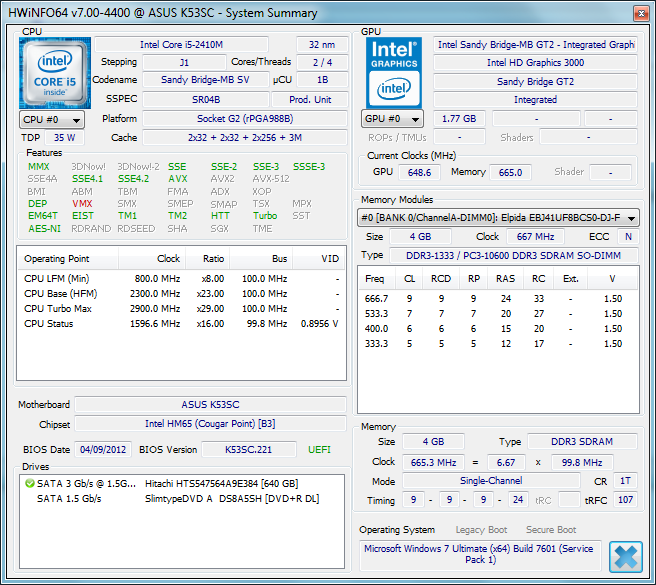Viewport: 656px width, 585px height.
Task: Click the blue X close icon at bottom
Action: [x=625, y=557]
